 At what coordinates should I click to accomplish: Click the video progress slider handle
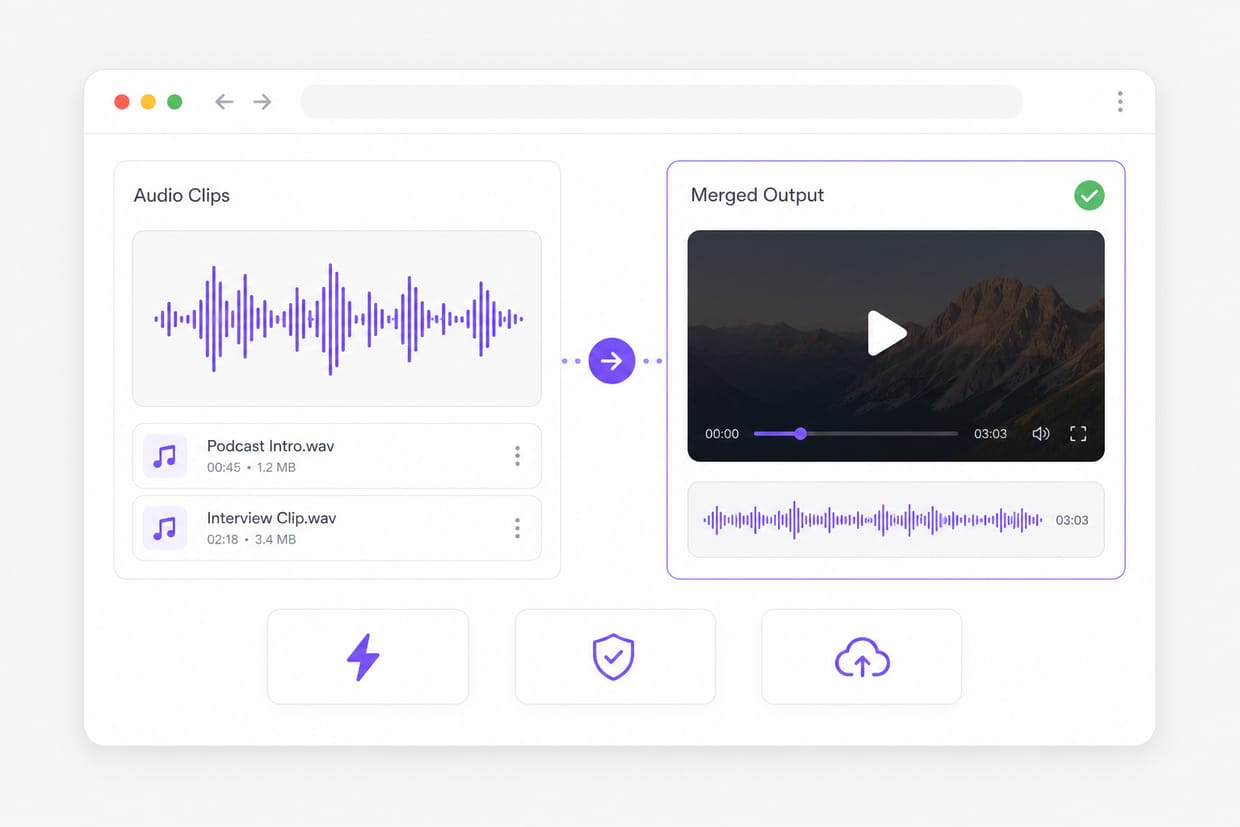(x=800, y=433)
